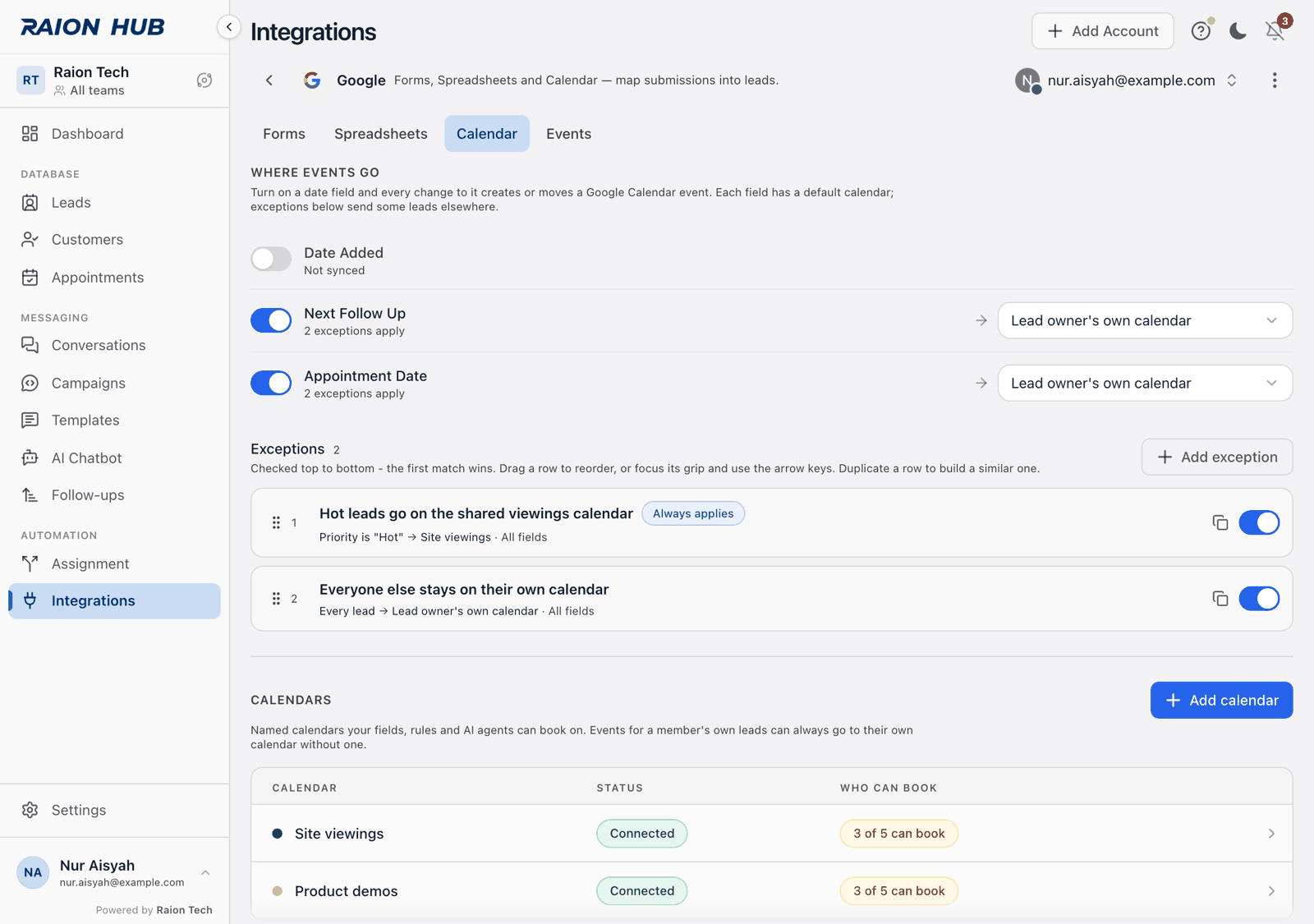Expand the Nur Aisyah user menu
This screenshot has height=924, width=1314.
tap(114, 872)
